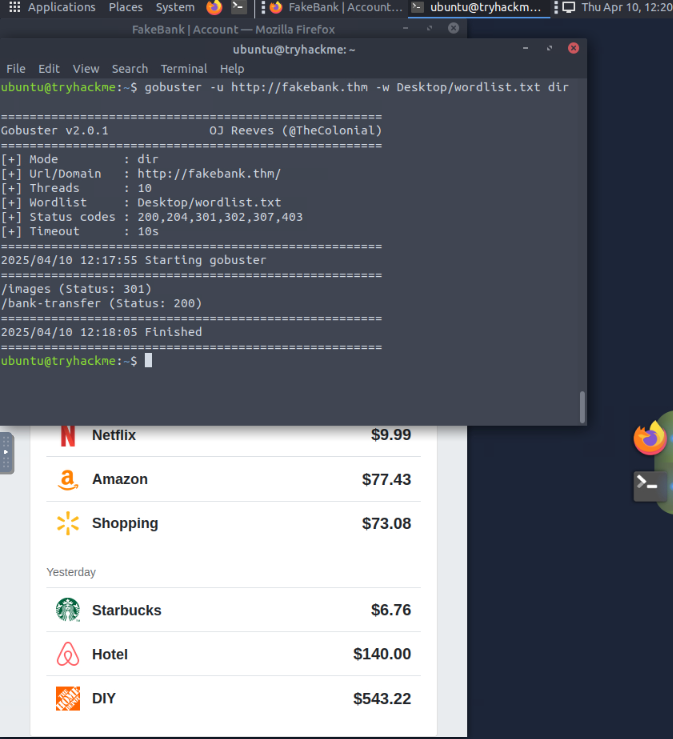Click the Amazon logo icon
Image resolution: width=673 pixels, height=739 pixels.
pos(68,480)
